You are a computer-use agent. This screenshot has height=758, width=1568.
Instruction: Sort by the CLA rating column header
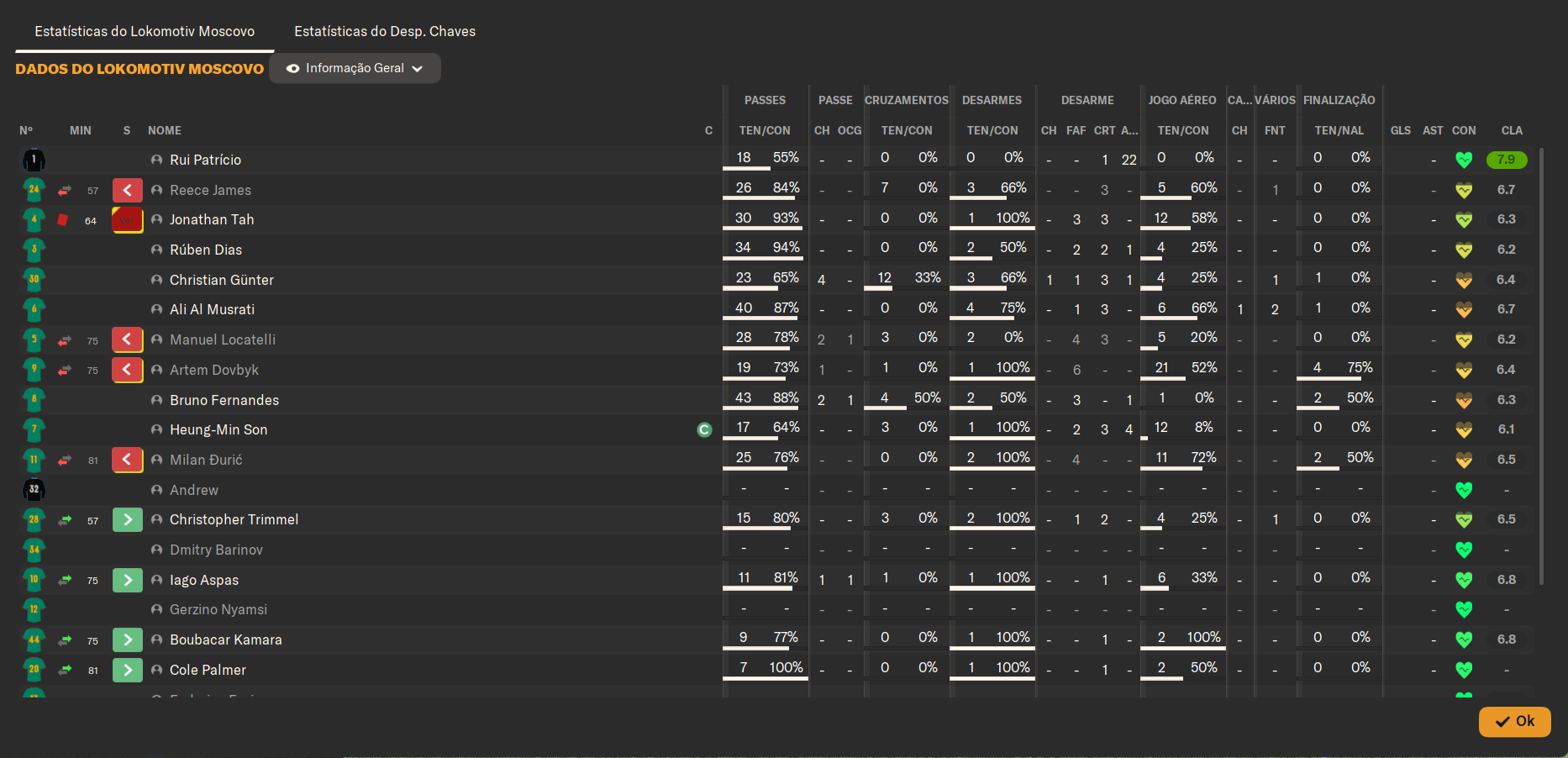click(1512, 130)
